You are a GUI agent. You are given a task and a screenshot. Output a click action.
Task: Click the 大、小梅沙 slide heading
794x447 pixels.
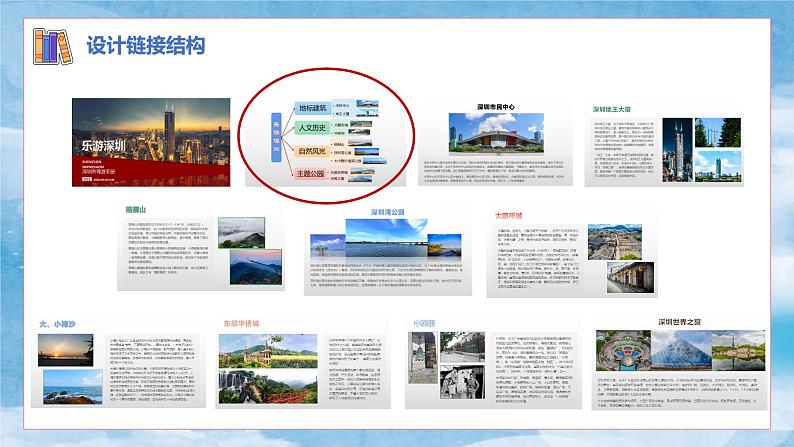[57, 324]
